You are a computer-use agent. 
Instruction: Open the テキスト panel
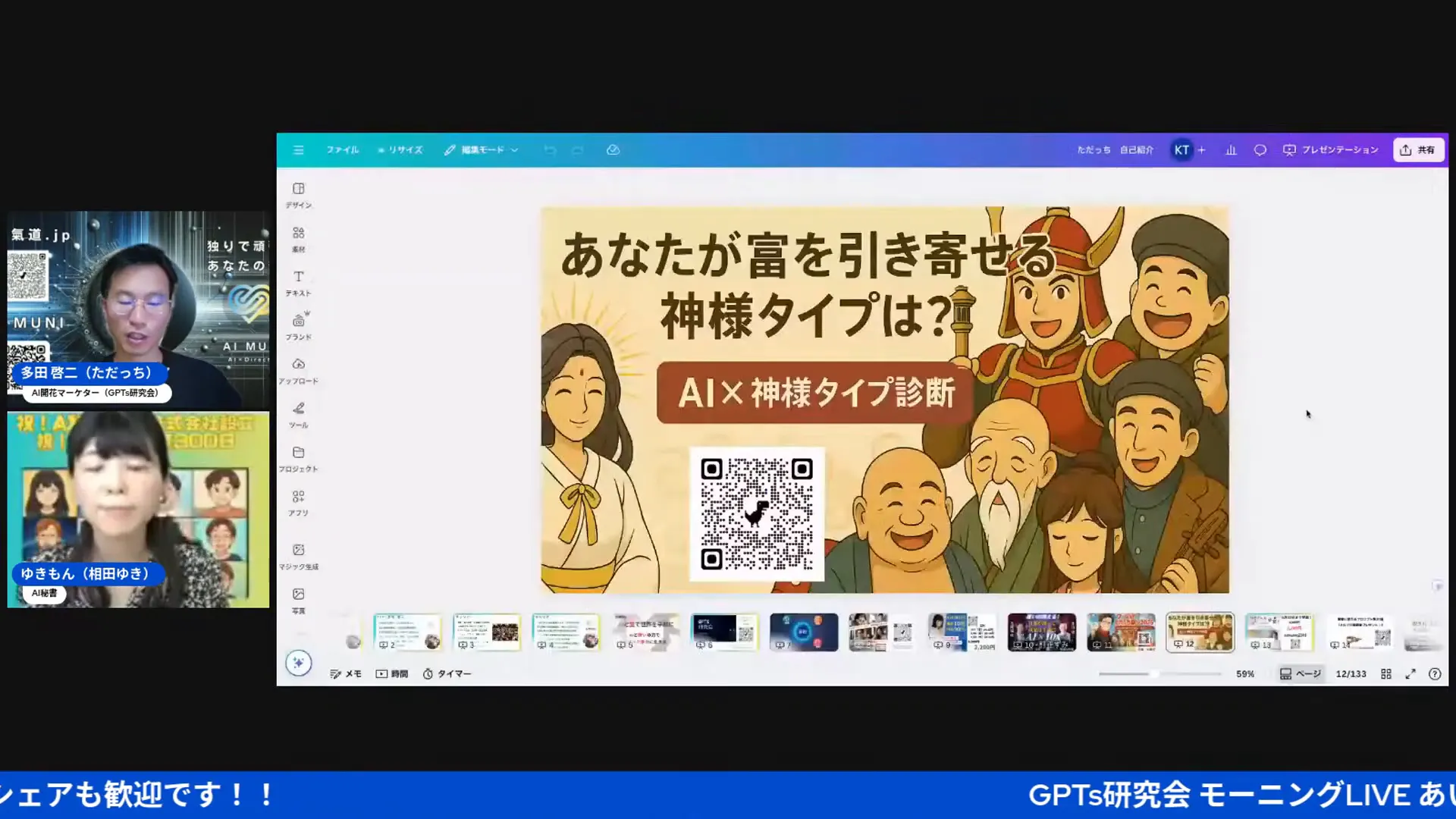[299, 283]
